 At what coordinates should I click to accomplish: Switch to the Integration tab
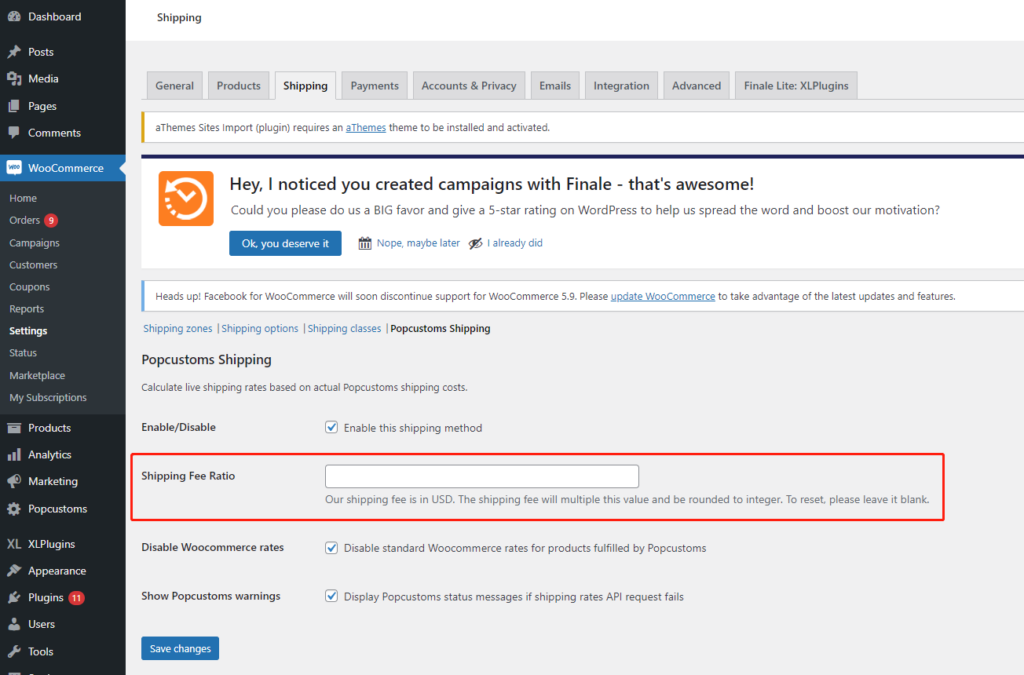[x=621, y=86]
